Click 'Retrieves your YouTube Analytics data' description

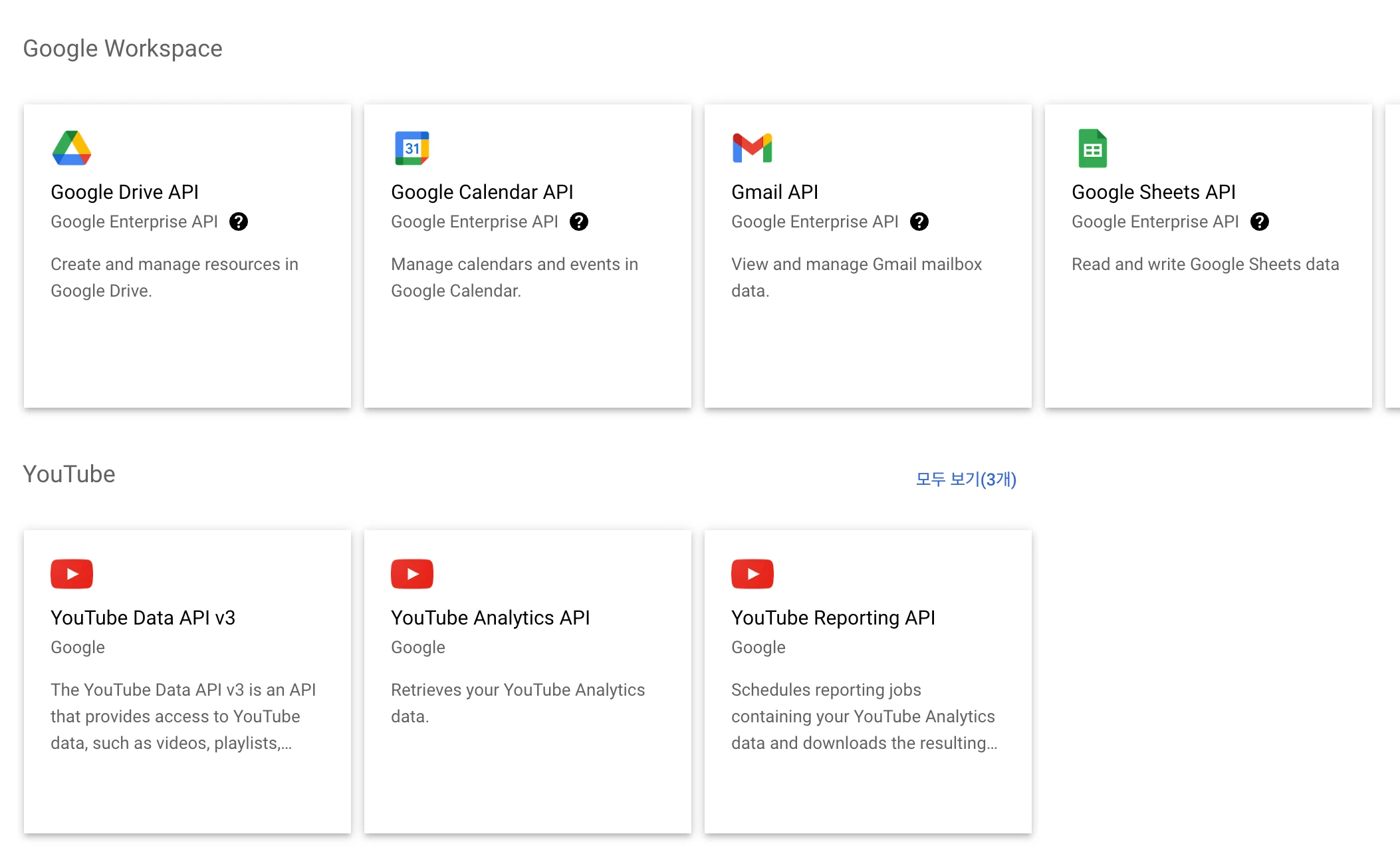[518, 703]
